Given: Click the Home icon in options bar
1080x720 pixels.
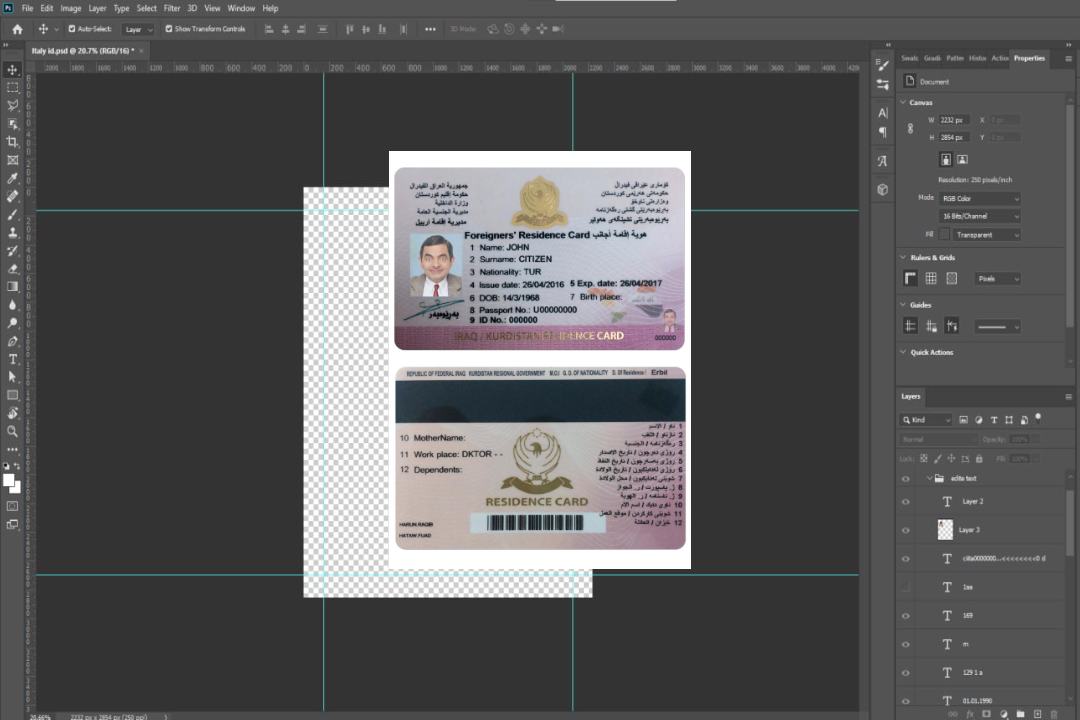Looking at the screenshot, I should pyautogui.click(x=17, y=29).
